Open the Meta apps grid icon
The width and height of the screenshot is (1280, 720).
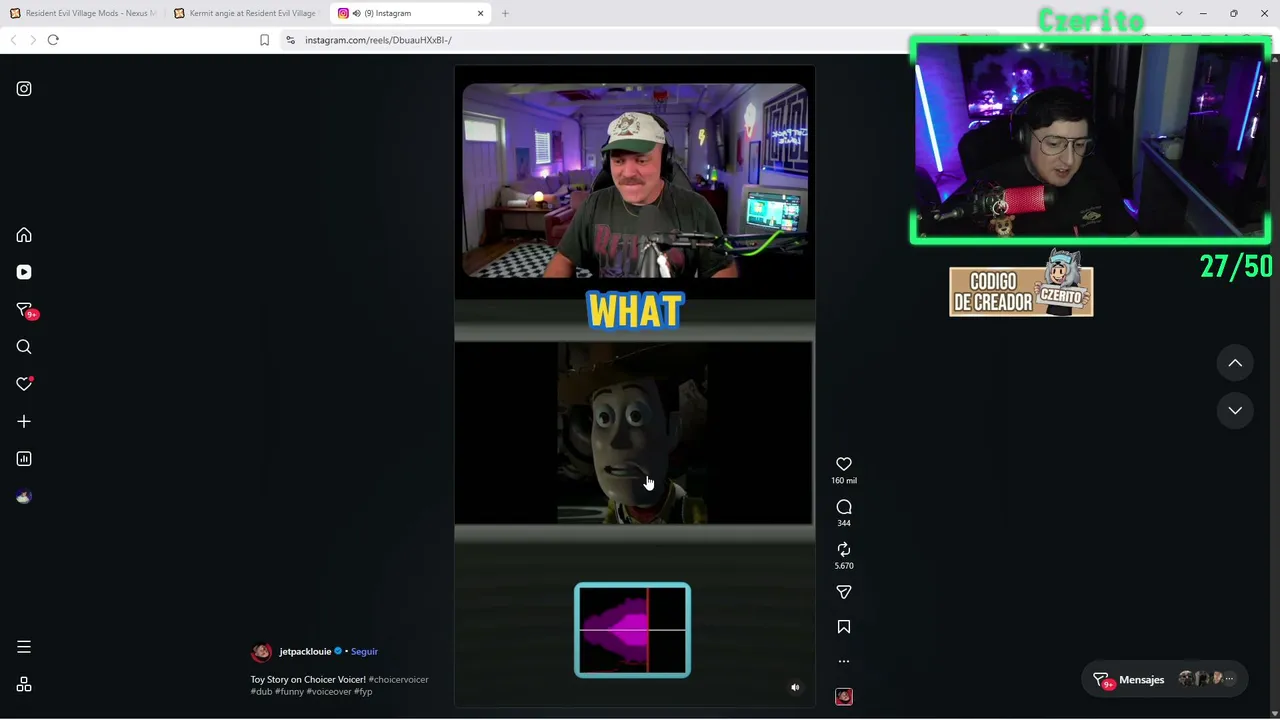tap(24, 685)
